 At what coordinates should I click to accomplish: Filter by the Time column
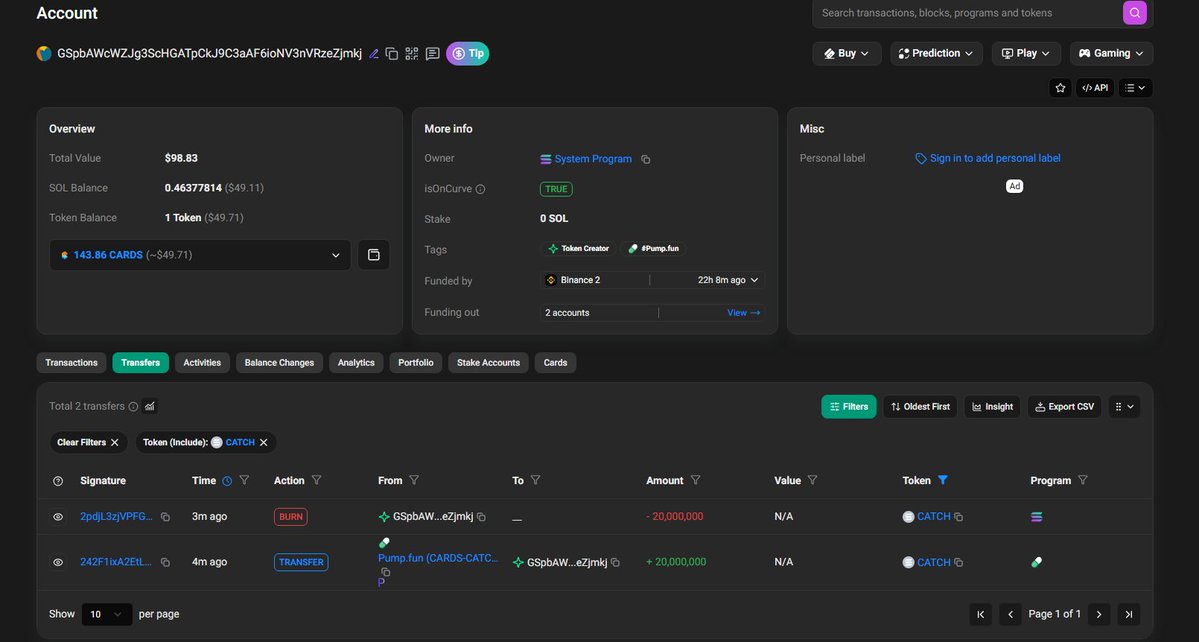coord(245,480)
